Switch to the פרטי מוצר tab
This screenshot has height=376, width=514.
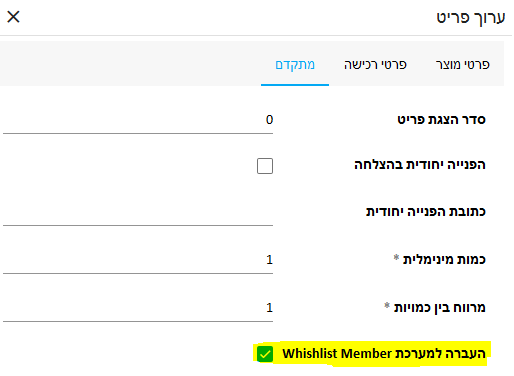pyautogui.click(x=462, y=64)
